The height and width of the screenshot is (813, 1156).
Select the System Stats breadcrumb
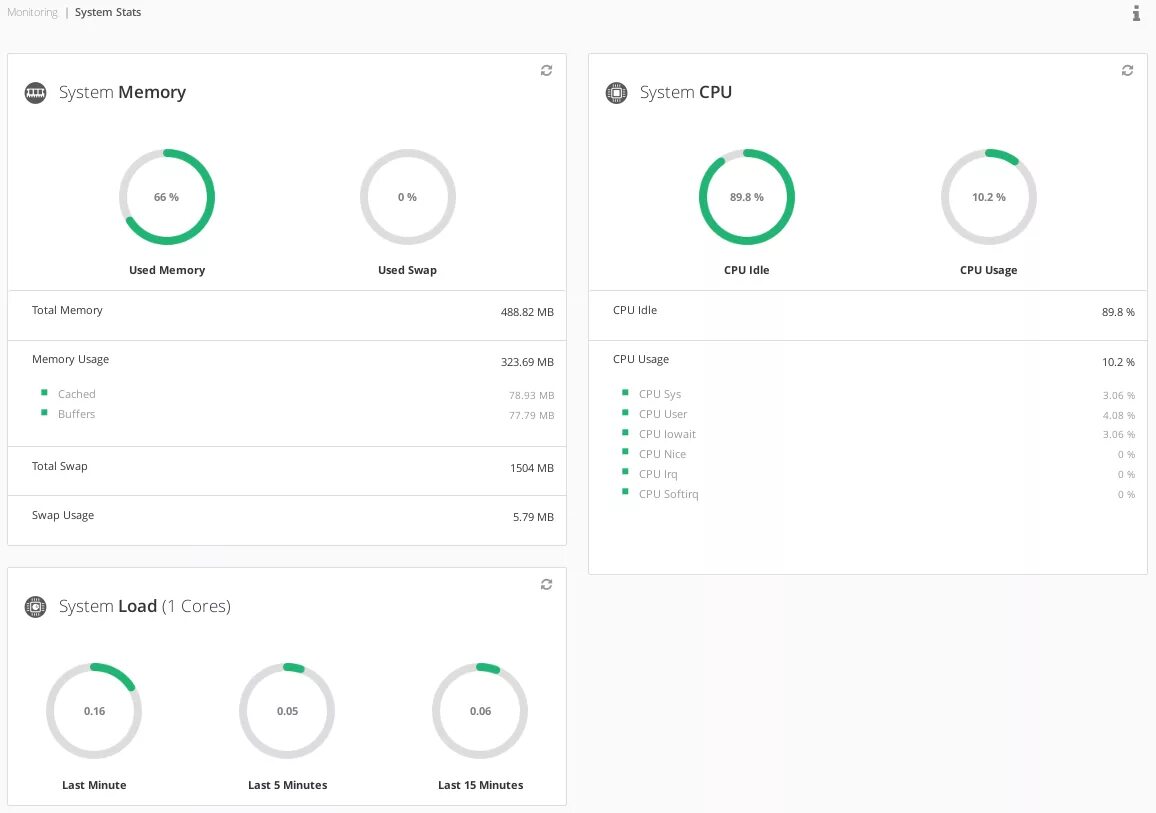pos(108,13)
